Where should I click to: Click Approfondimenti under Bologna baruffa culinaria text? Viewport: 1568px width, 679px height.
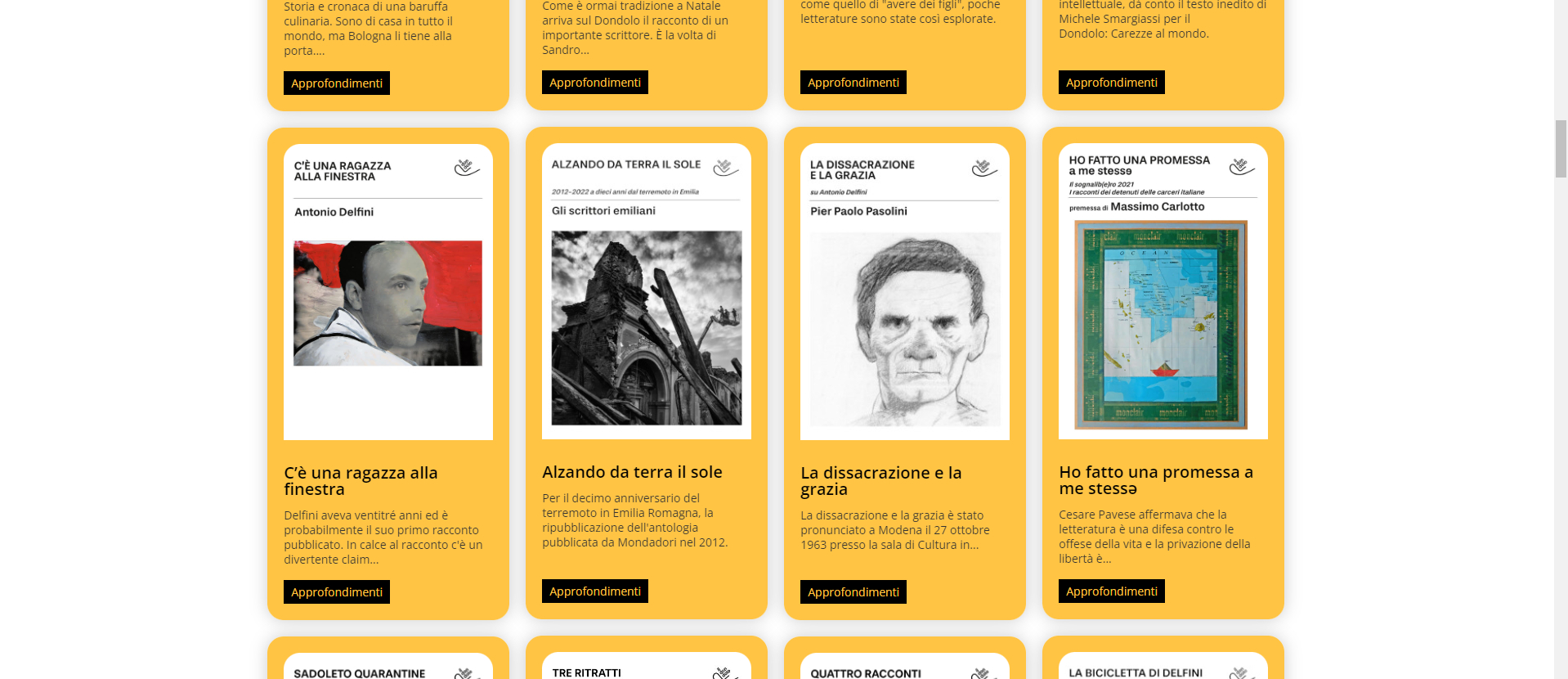tap(337, 83)
